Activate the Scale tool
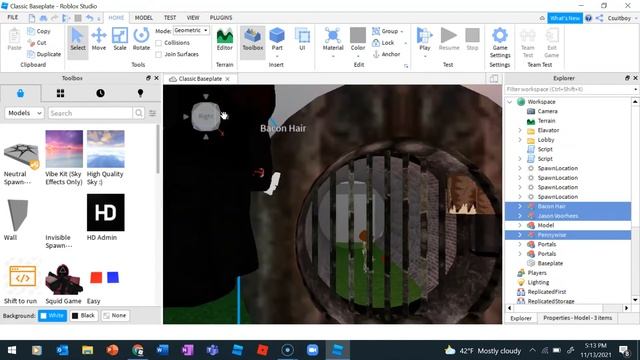This screenshot has height=360, width=640. pos(120,40)
